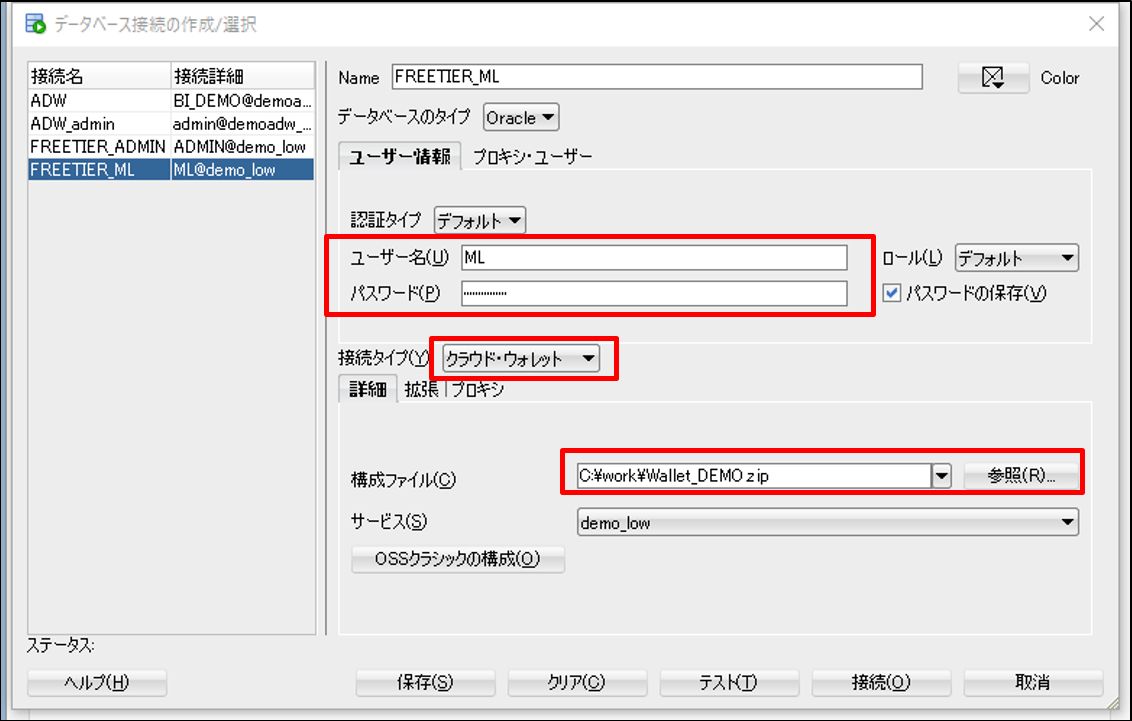Expand the connection type Cloud Wallet dropdown
The image size is (1132, 721).
tap(521, 359)
